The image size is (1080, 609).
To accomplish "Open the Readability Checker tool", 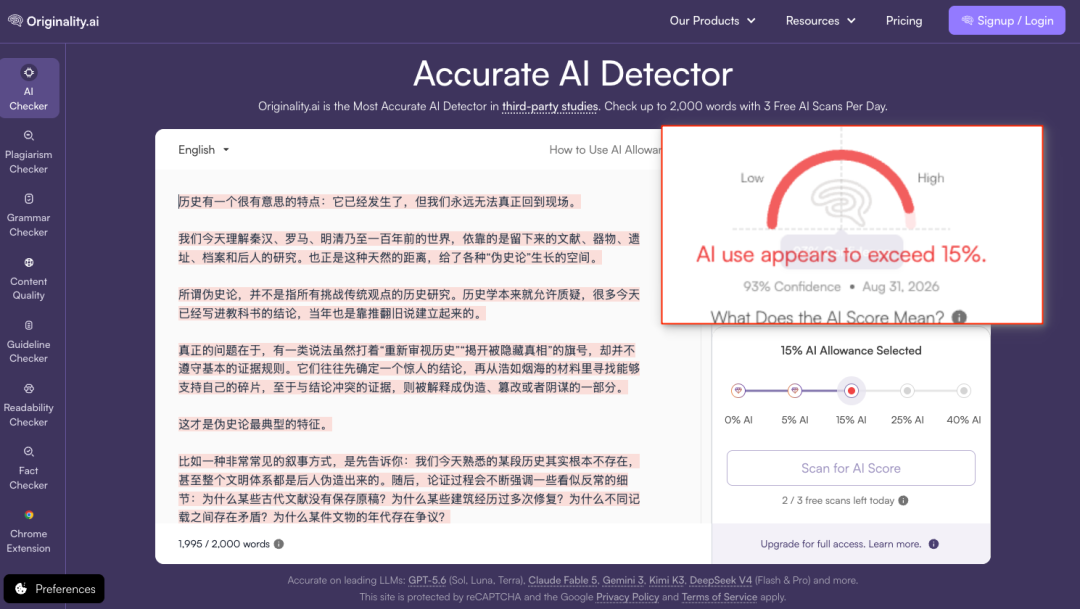I will [29, 405].
